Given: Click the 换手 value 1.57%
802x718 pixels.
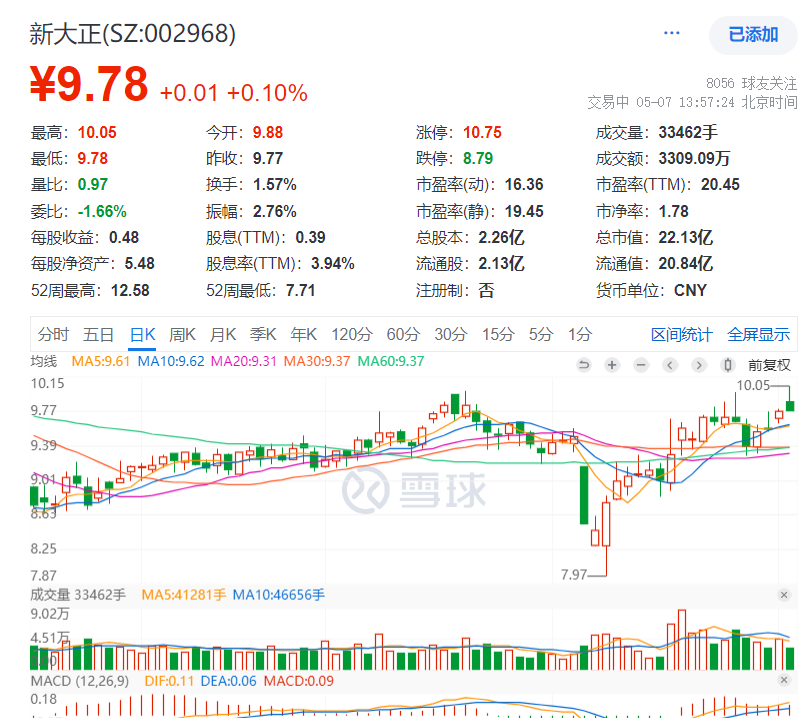Looking at the screenshot, I should (275, 185).
